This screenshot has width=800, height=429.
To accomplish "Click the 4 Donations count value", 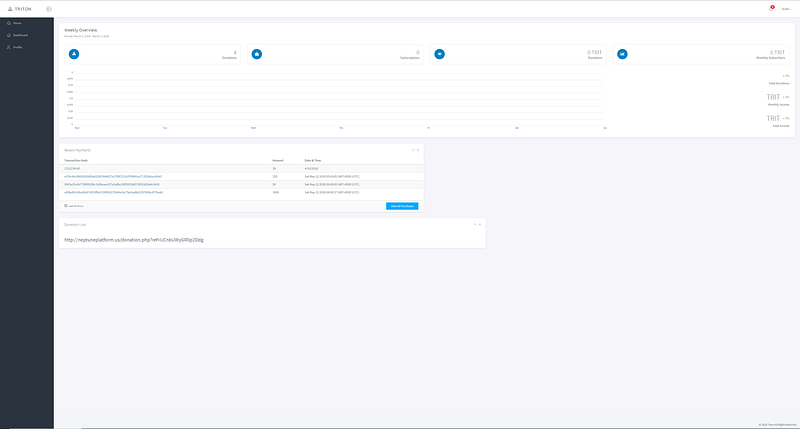I will point(235,53).
